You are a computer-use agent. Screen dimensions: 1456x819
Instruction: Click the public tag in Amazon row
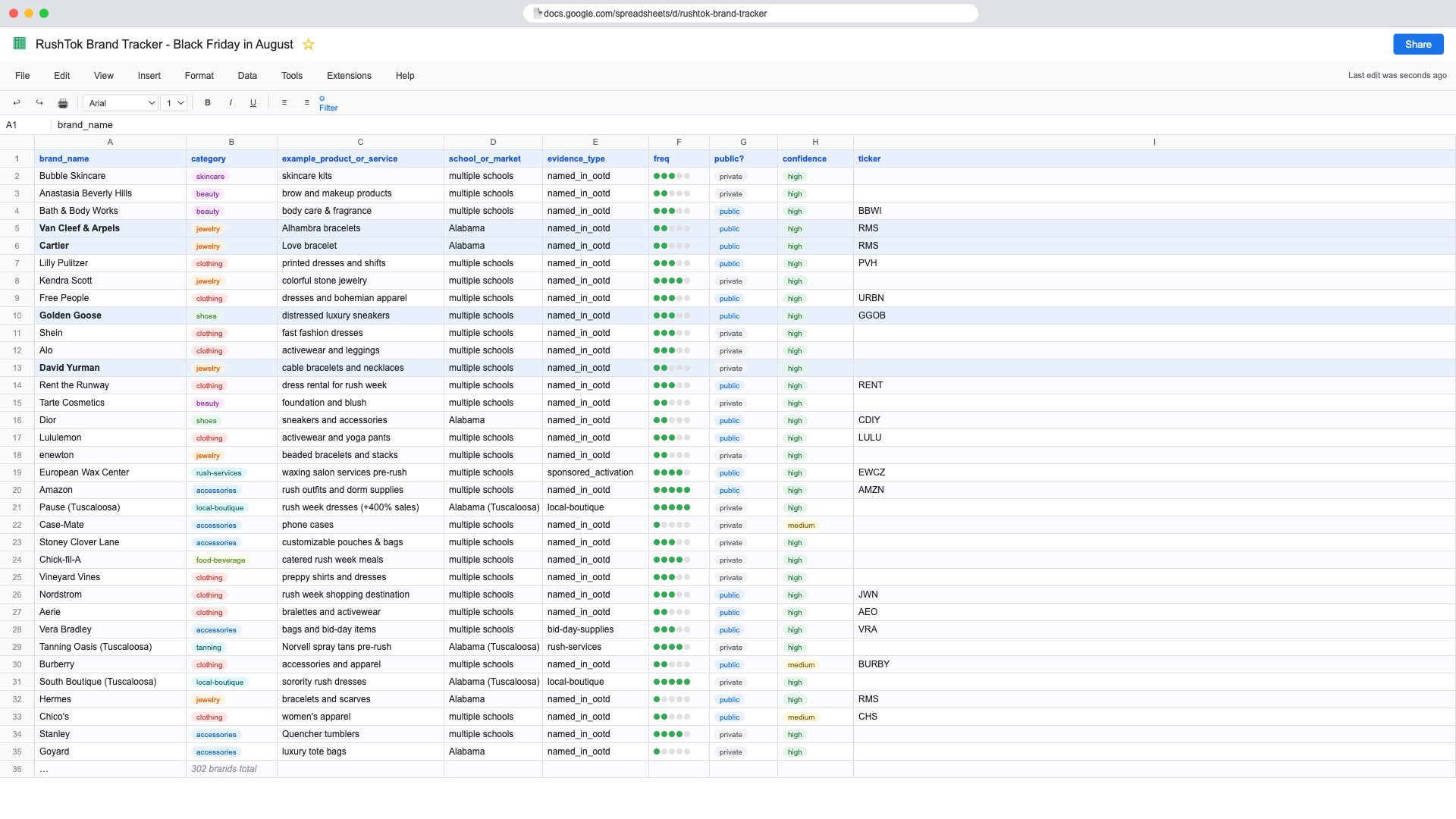pyautogui.click(x=730, y=491)
